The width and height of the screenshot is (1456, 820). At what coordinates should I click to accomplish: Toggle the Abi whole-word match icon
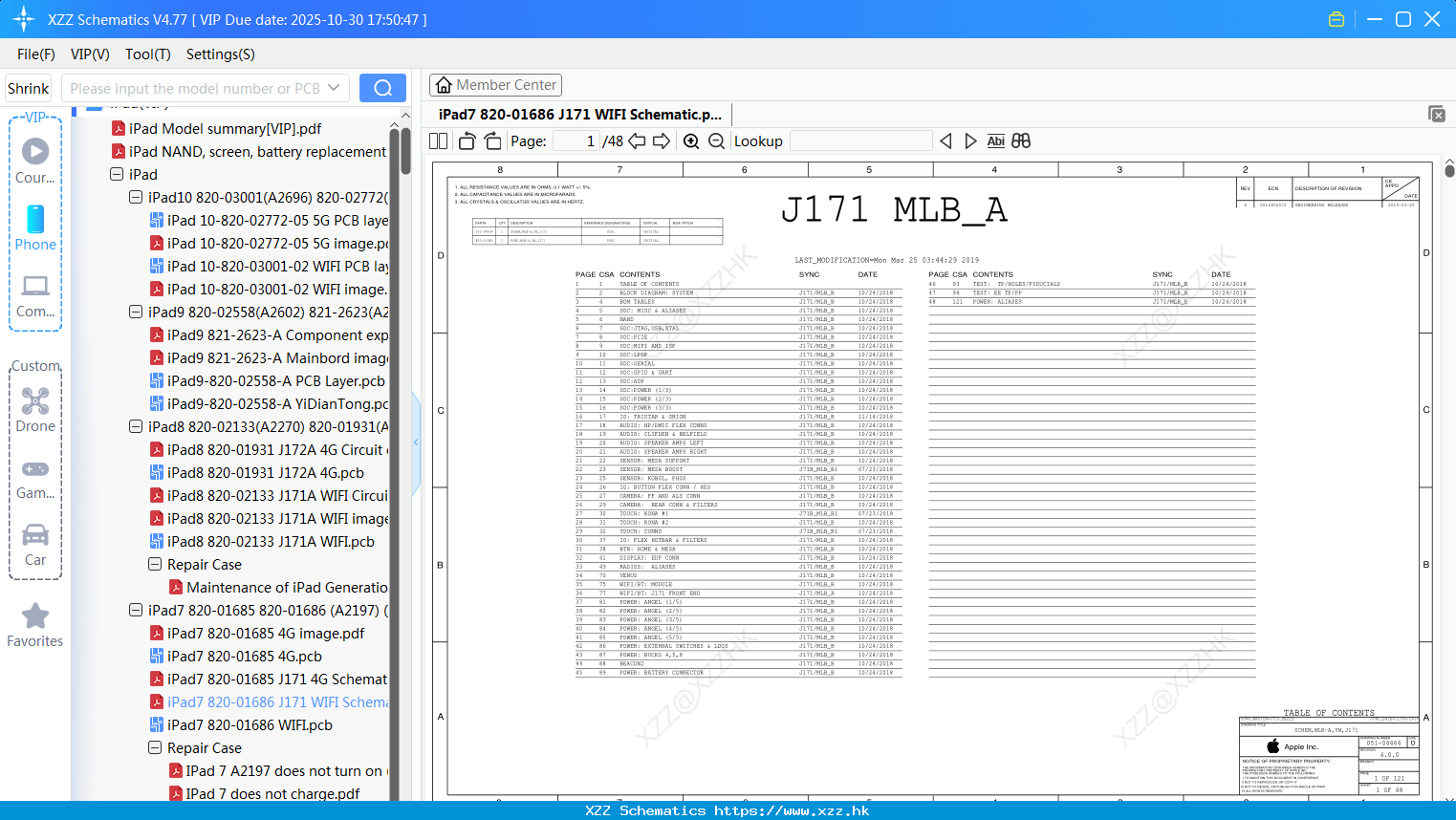tap(995, 140)
